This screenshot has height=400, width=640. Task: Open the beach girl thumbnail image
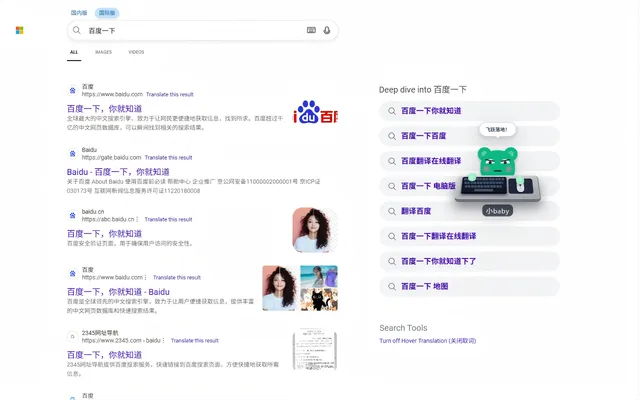[x=319, y=276]
